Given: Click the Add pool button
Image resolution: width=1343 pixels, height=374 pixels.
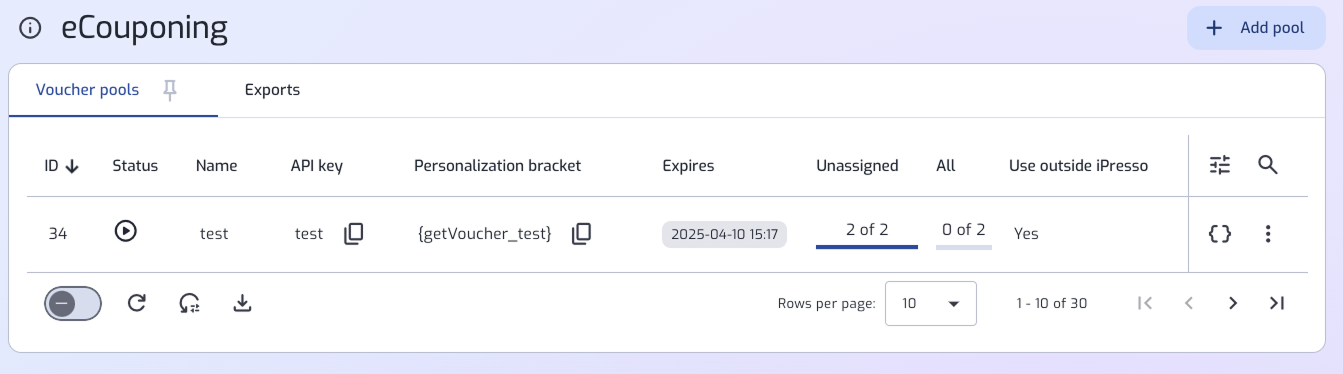Looking at the screenshot, I should pos(1257,28).
